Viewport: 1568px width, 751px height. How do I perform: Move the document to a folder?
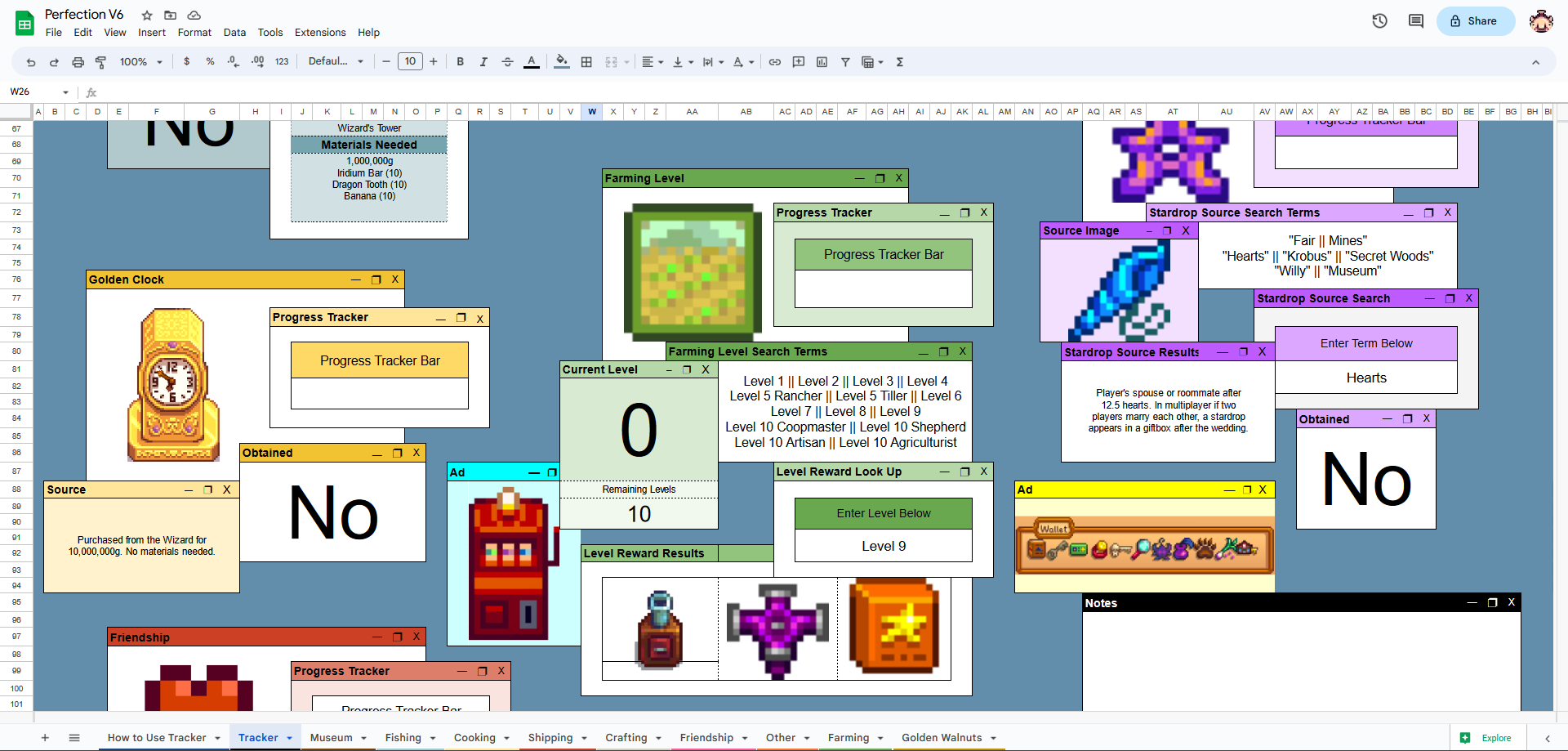pyautogui.click(x=170, y=16)
